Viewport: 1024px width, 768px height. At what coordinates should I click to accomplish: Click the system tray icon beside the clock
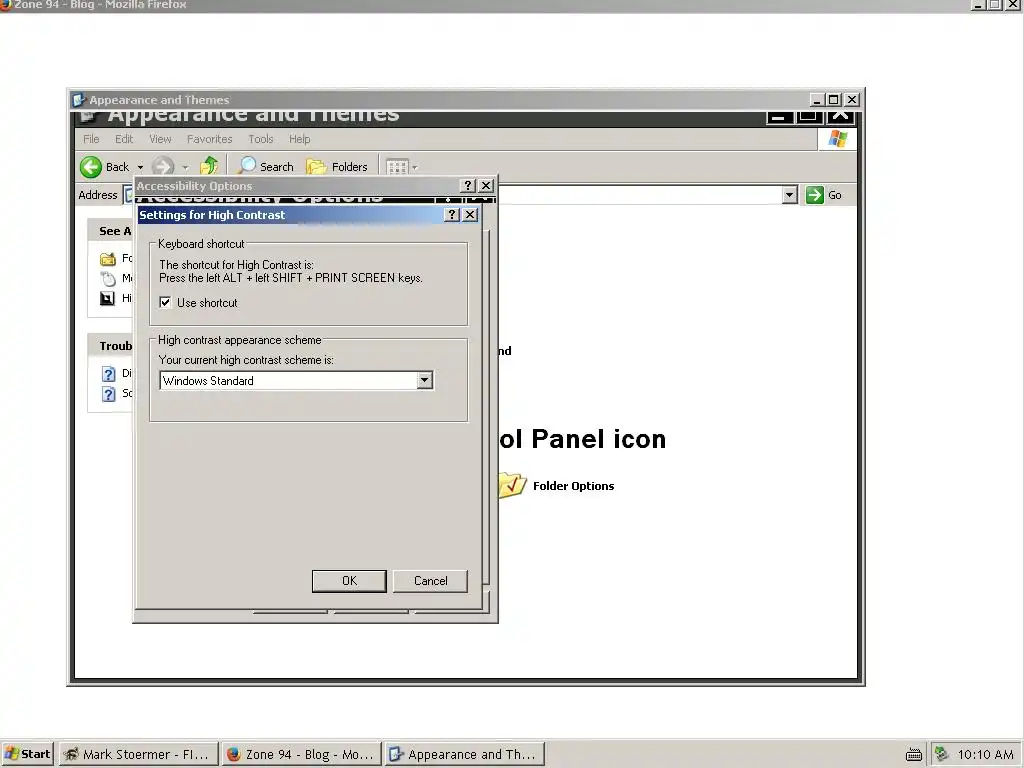[x=941, y=754]
